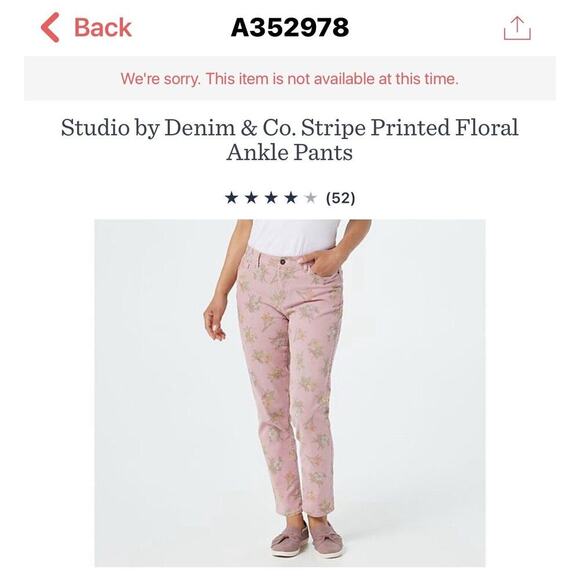Go back using the Back label

(103, 27)
